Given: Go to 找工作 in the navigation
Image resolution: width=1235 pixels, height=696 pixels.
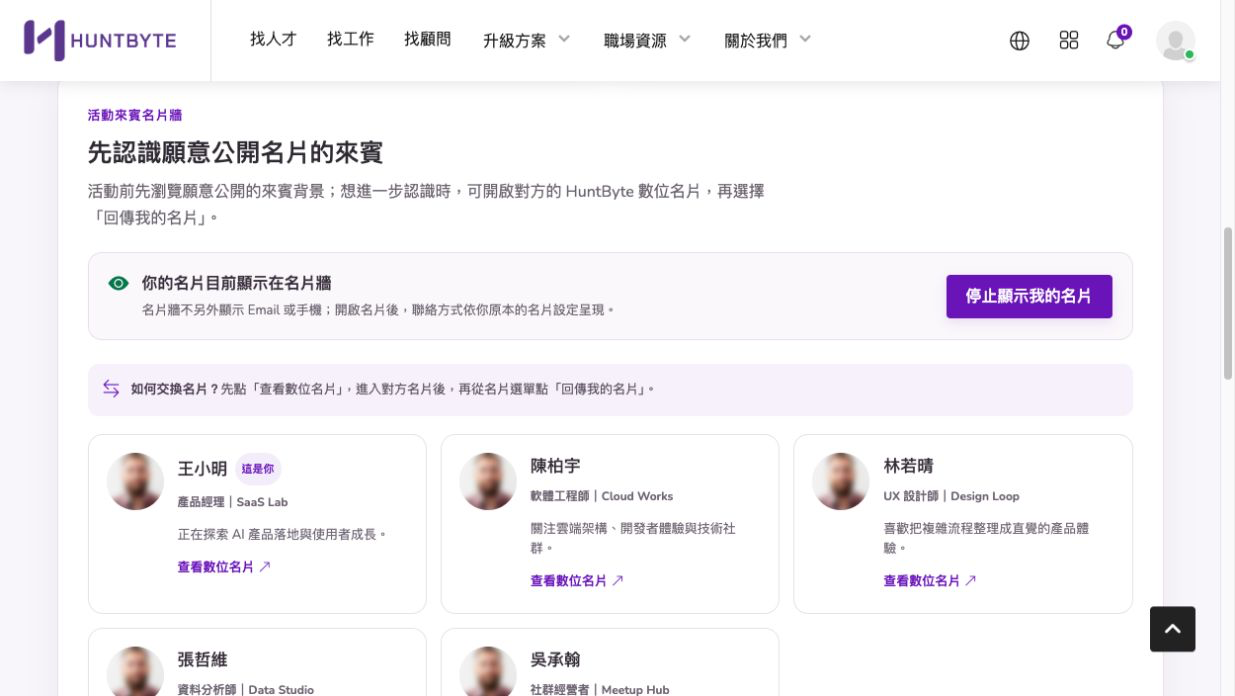Looking at the screenshot, I should pyautogui.click(x=351, y=39).
